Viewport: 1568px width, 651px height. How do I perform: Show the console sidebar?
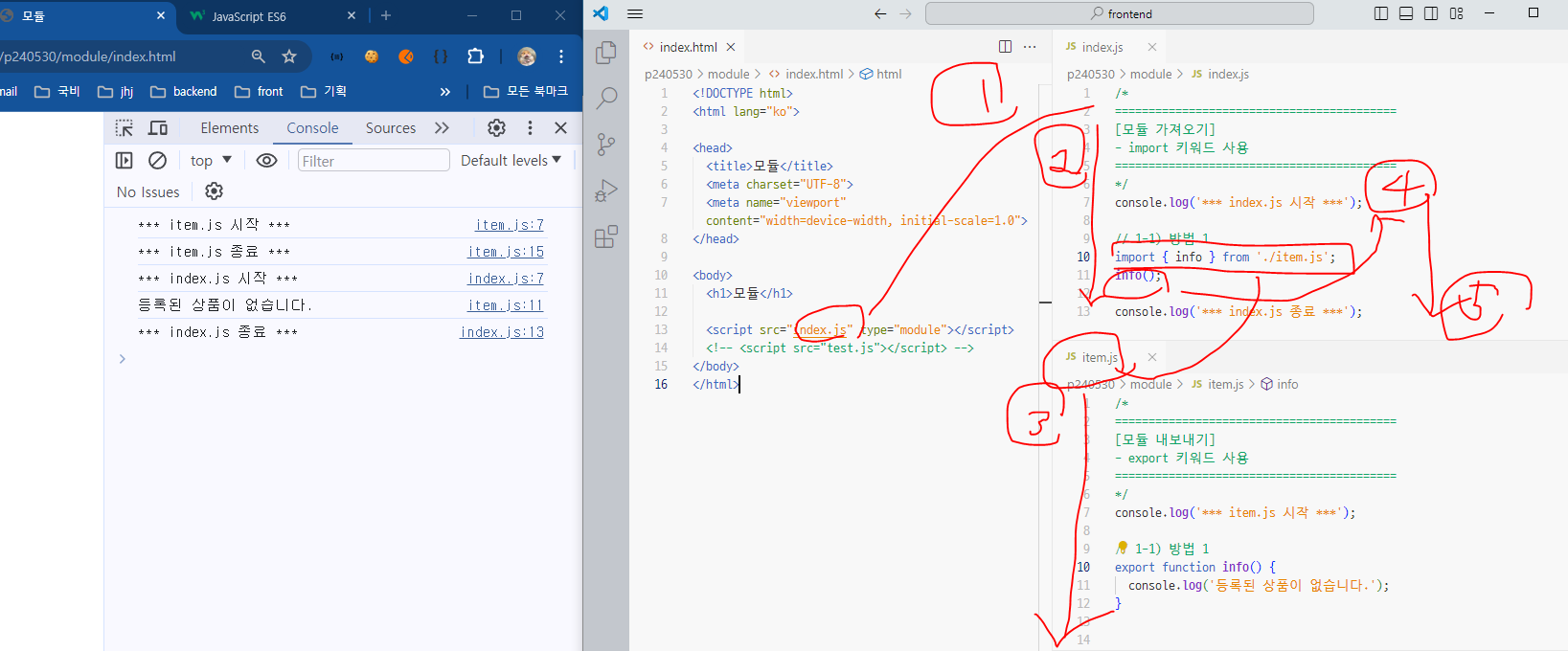click(125, 160)
